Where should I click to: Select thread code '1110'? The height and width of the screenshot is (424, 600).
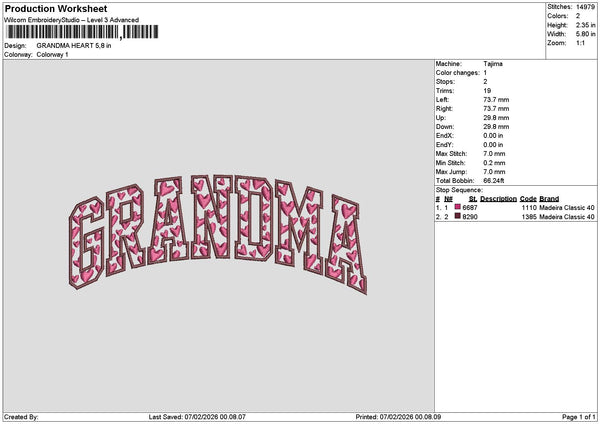[x=529, y=208]
